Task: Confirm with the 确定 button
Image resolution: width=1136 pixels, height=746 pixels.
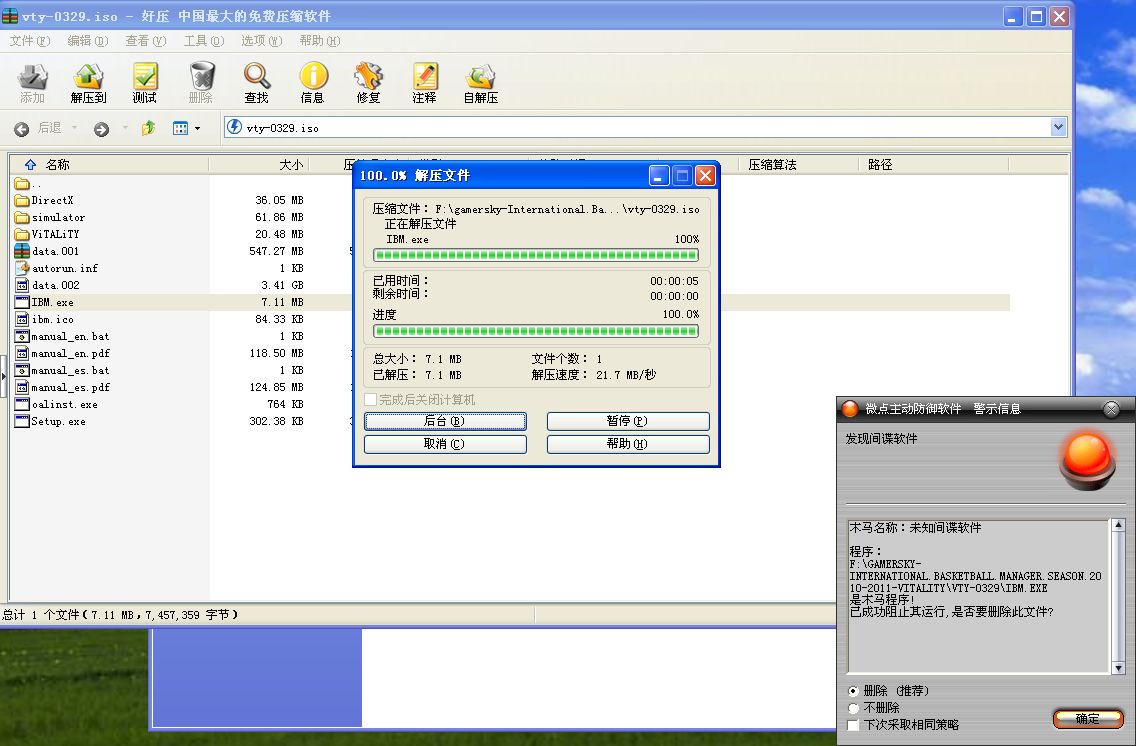Action: (1087, 718)
